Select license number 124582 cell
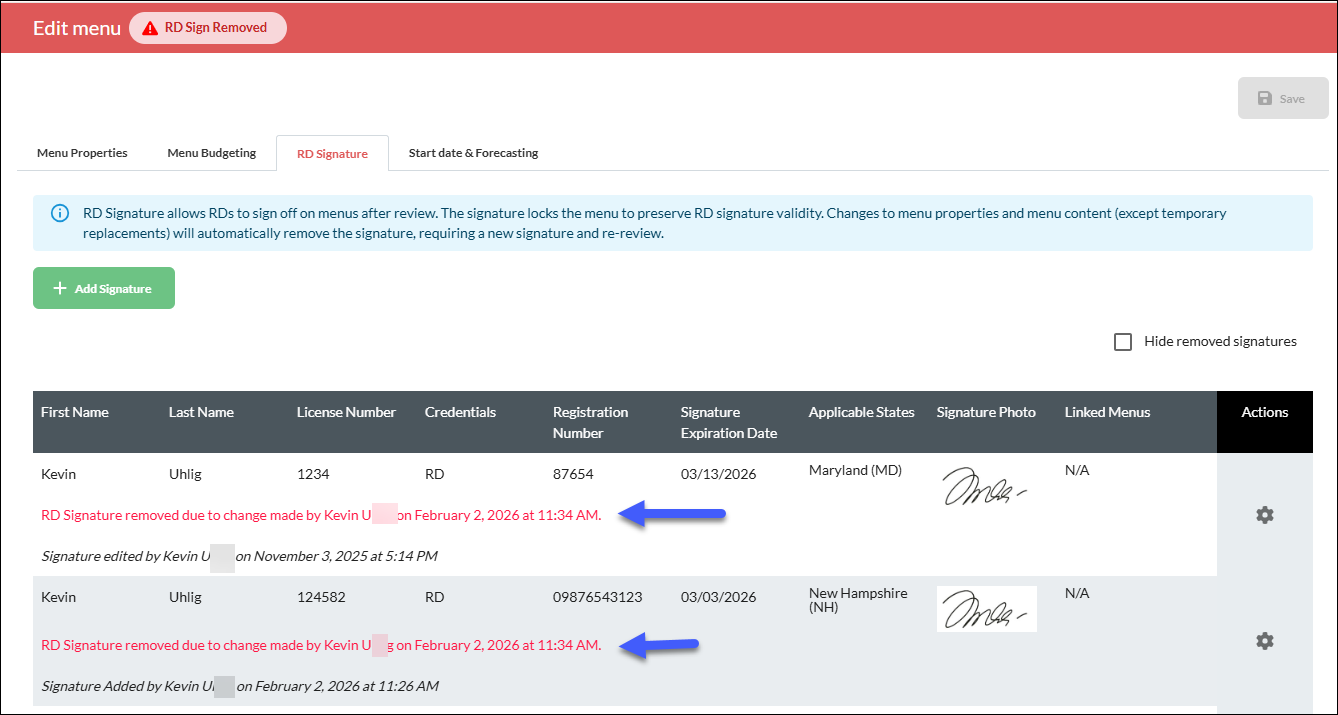Viewport: 1338px width, 715px height. coord(321,597)
